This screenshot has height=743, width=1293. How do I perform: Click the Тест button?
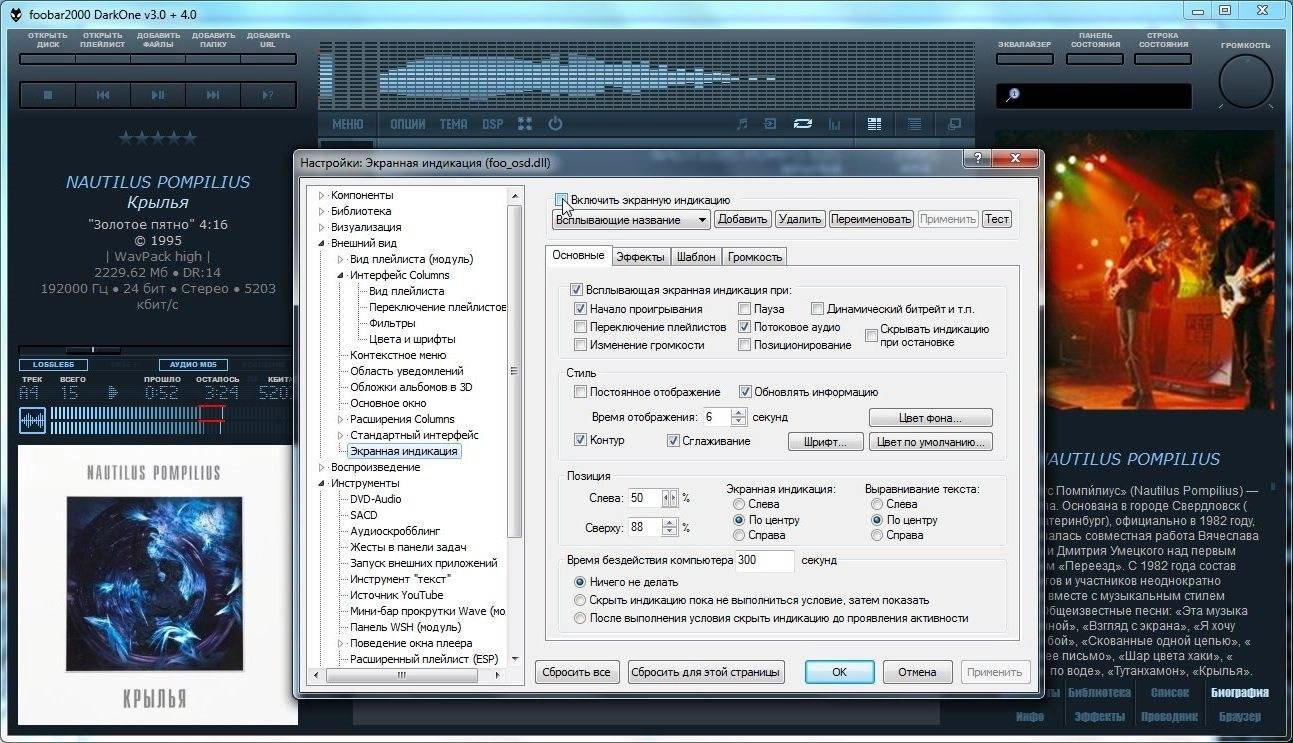pyautogui.click(x=997, y=219)
